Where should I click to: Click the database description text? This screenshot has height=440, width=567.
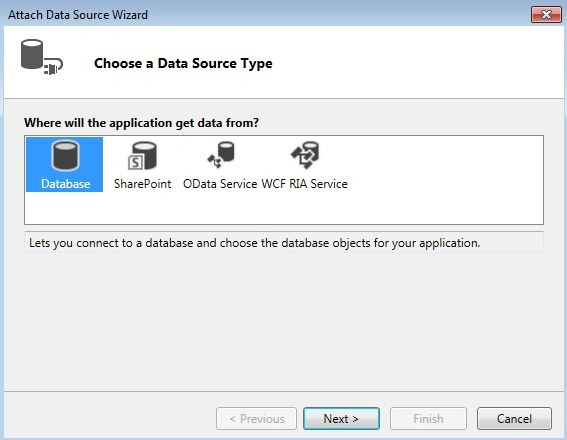255,243
